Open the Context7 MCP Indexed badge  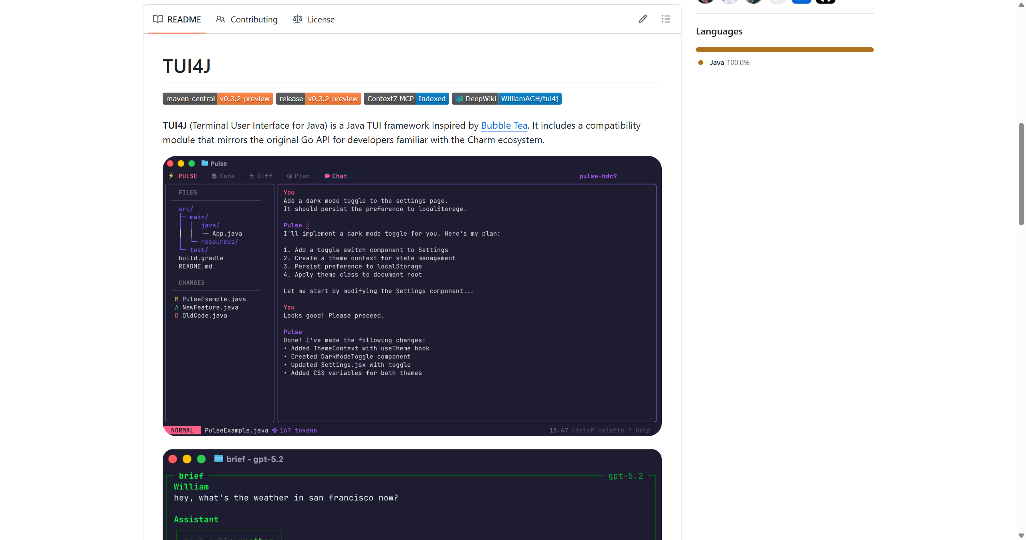(x=406, y=99)
